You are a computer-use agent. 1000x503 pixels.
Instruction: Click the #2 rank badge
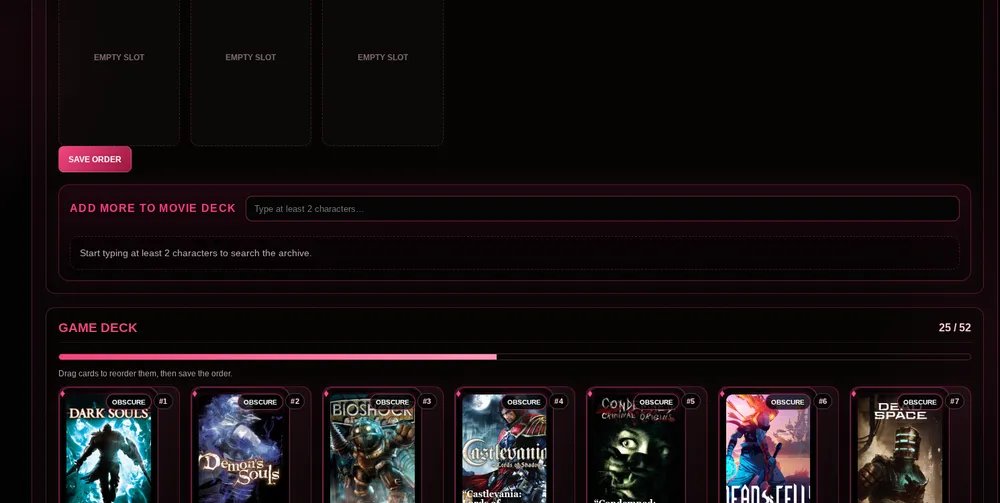coord(295,402)
